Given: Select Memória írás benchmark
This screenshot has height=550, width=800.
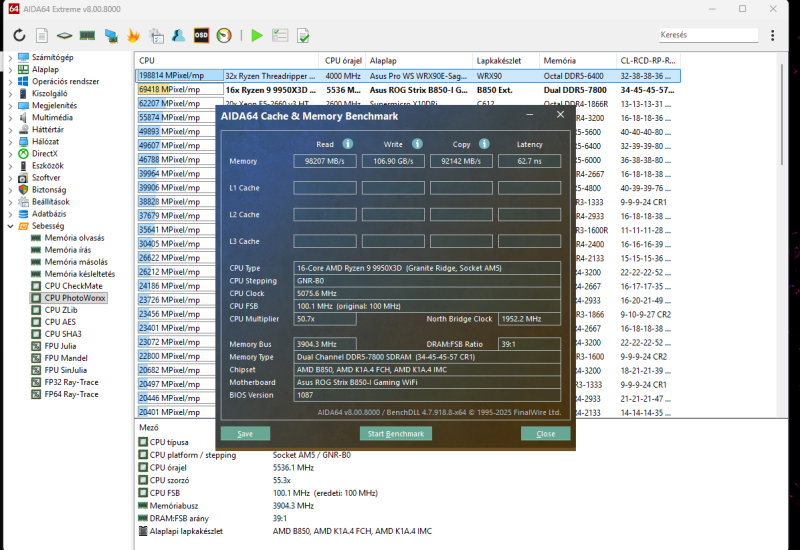Looking at the screenshot, I should [x=67, y=250].
